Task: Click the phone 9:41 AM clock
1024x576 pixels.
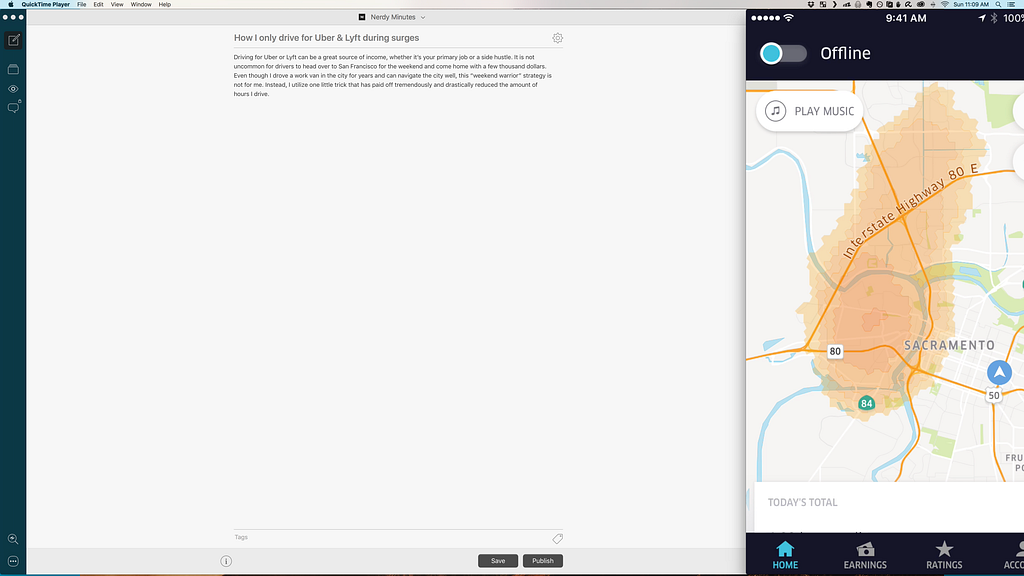Action: point(906,18)
